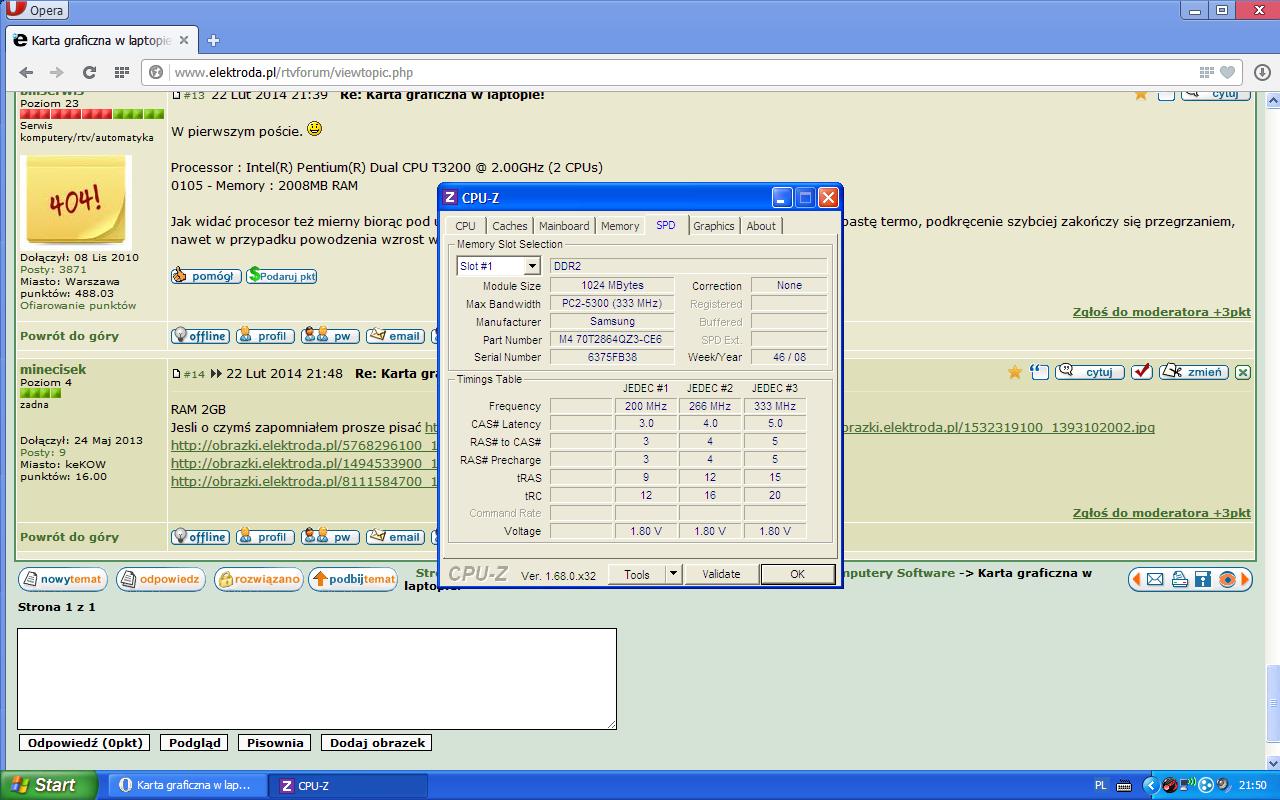The height and width of the screenshot is (800, 1280).
Task: Open the Tools dropdown arrow in CPU-Z
Action: 674,574
